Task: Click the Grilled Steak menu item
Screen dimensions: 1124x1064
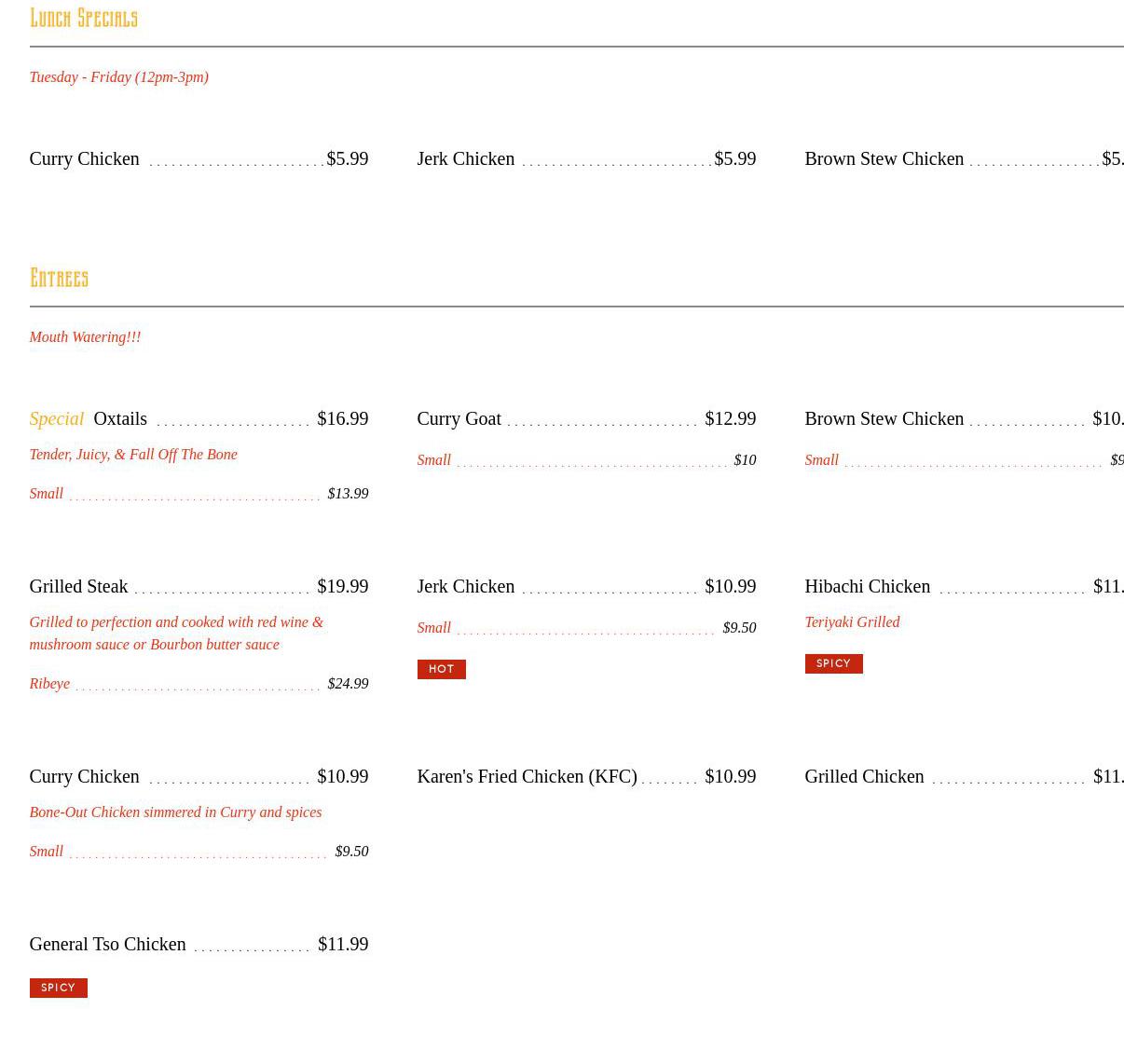Action: pyautogui.click(x=78, y=586)
